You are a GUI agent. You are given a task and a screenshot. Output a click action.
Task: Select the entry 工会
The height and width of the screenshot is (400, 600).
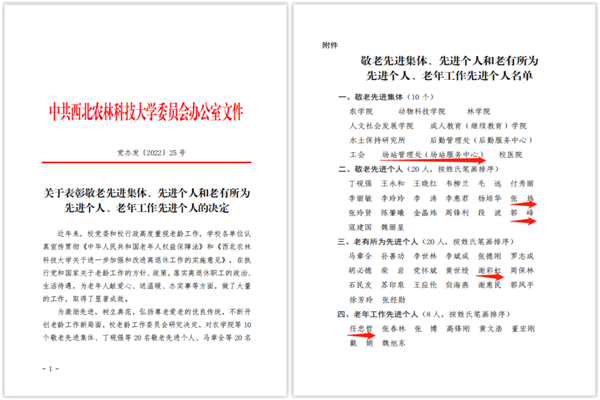[x=357, y=155]
